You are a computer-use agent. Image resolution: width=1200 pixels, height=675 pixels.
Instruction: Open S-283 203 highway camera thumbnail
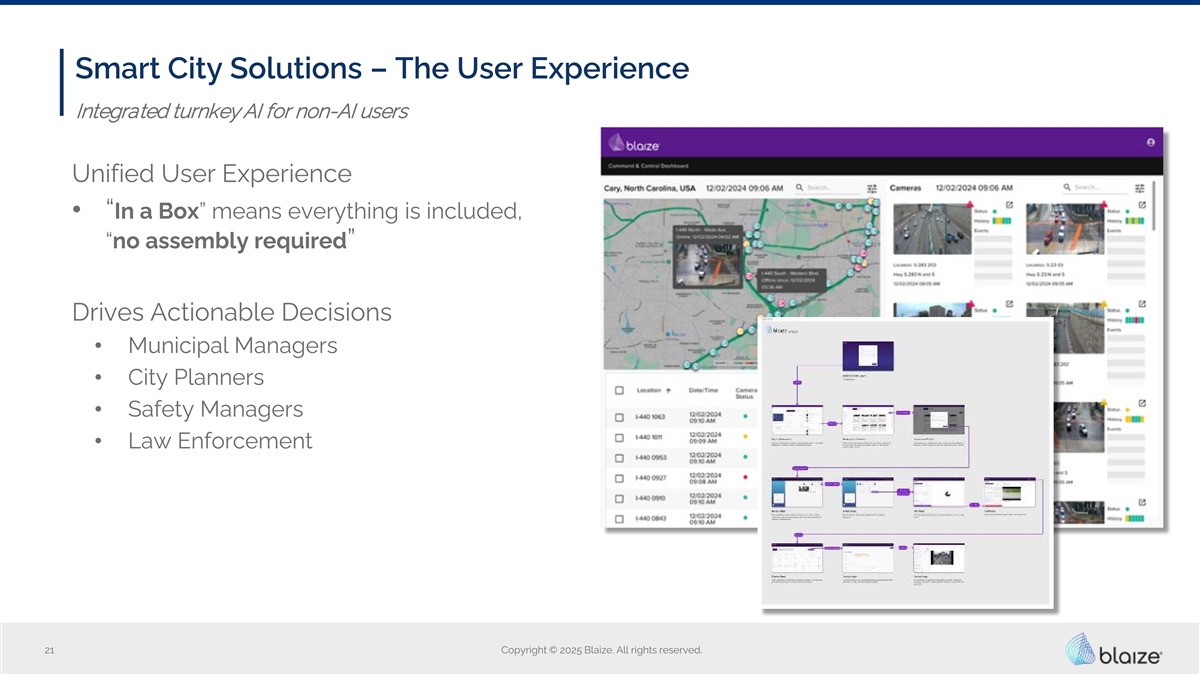click(x=932, y=229)
